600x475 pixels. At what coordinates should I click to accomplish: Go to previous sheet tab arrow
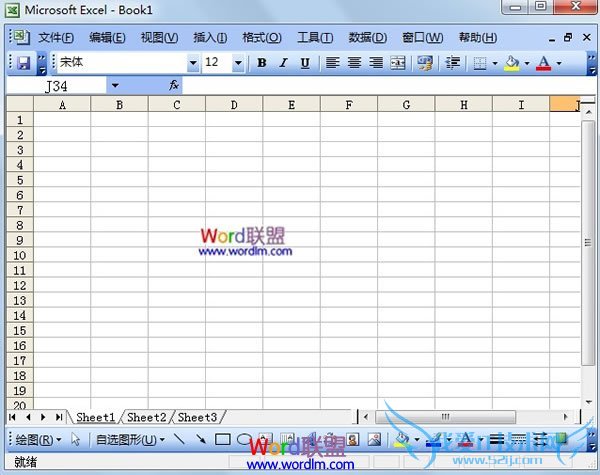click(28, 417)
